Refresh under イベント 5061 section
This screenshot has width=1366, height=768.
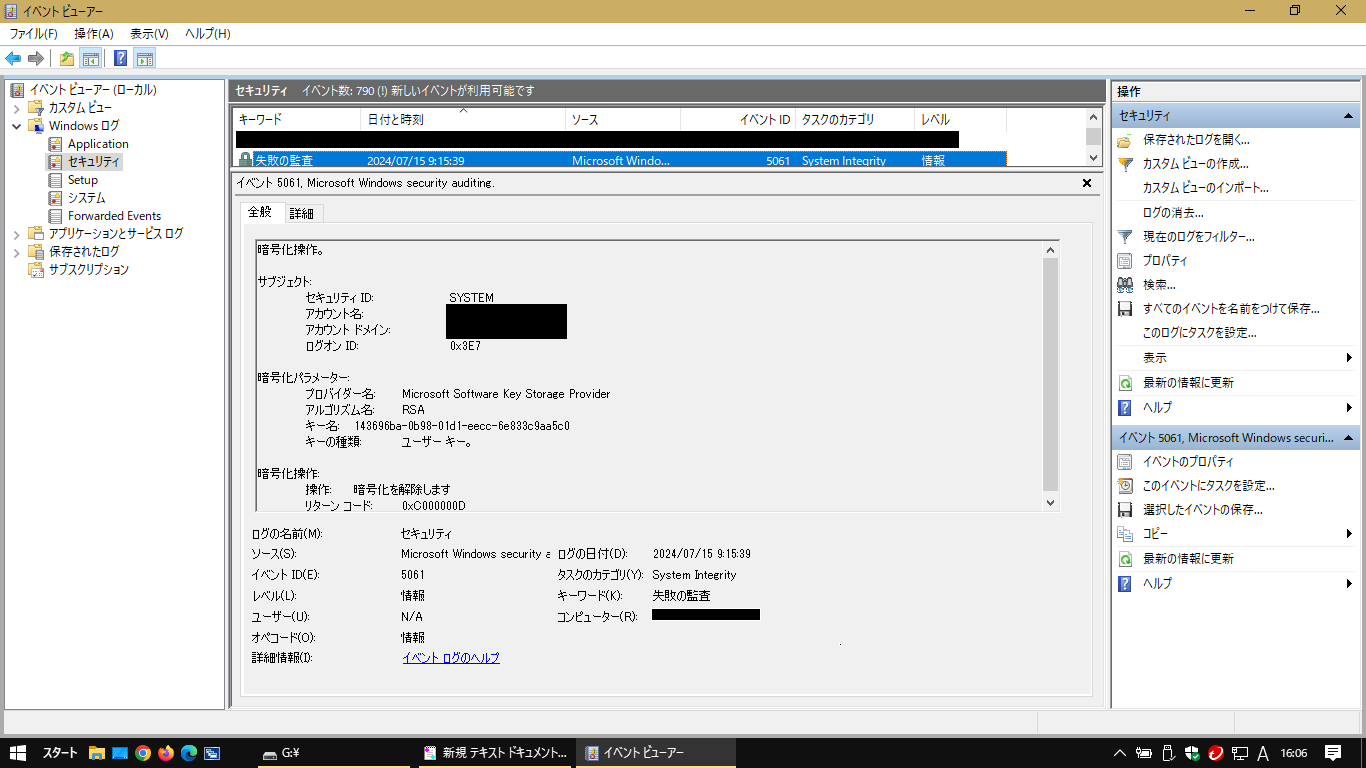coord(1188,559)
